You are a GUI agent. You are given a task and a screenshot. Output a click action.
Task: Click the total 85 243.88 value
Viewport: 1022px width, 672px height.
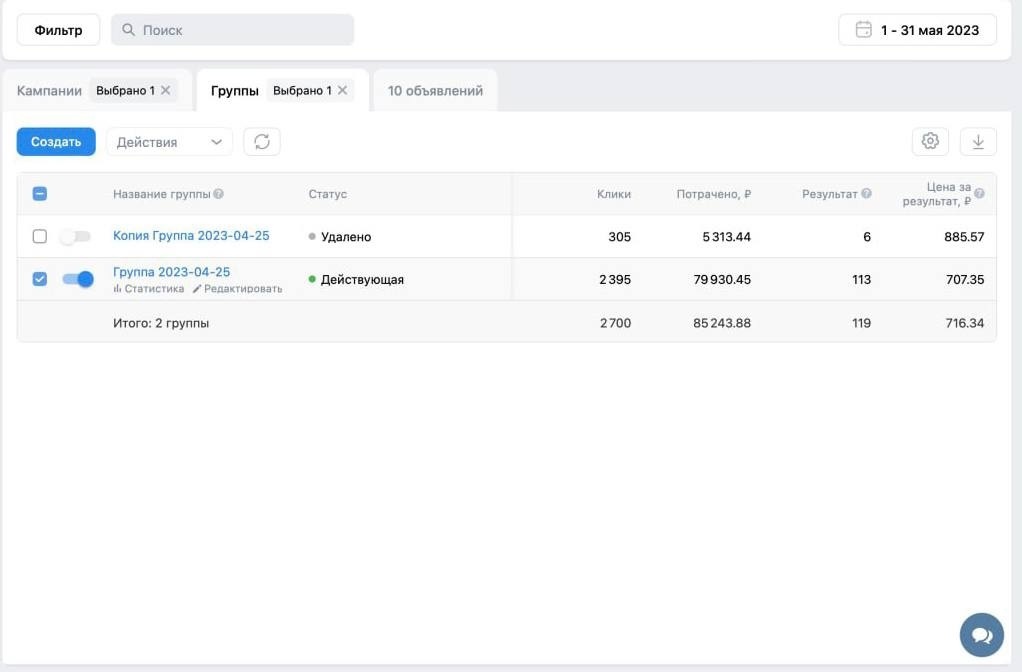722,323
